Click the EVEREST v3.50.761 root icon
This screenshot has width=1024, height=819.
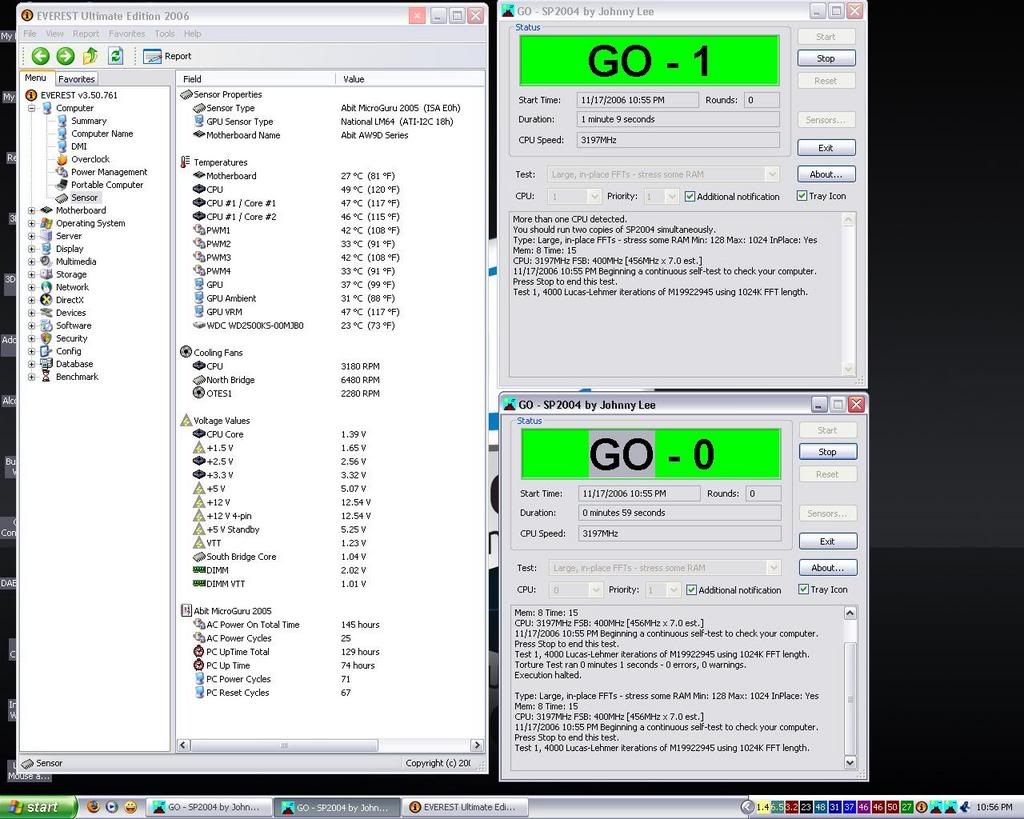click(x=31, y=95)
